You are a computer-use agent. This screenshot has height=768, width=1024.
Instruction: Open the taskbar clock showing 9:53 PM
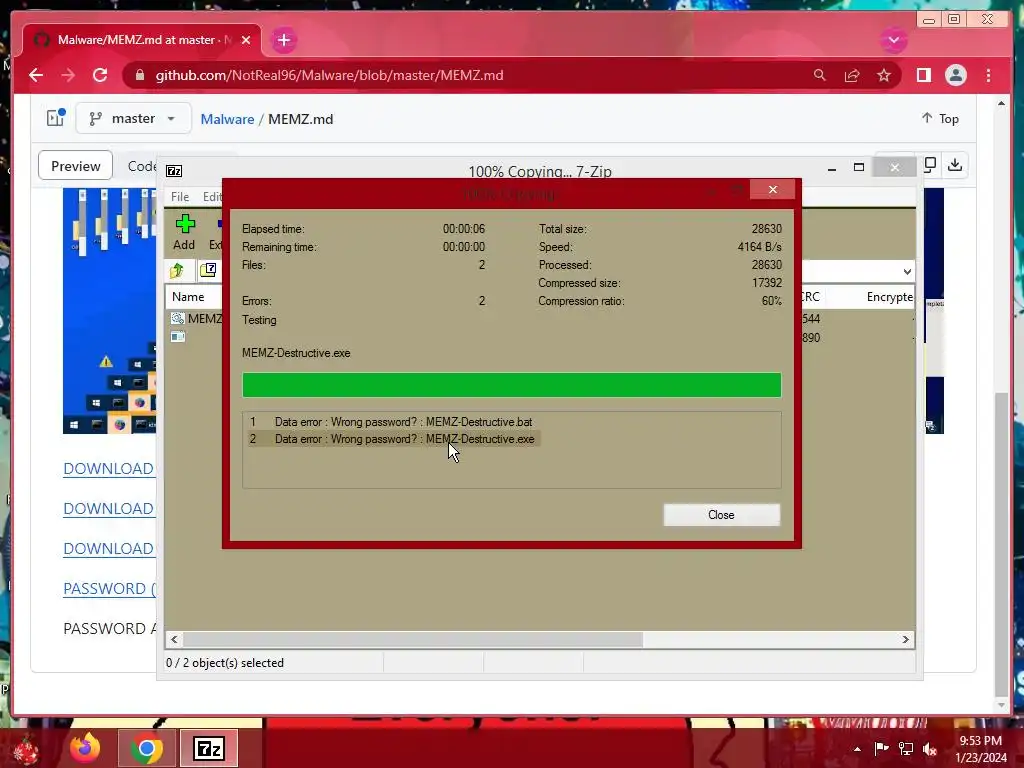(x=981, y=748)
